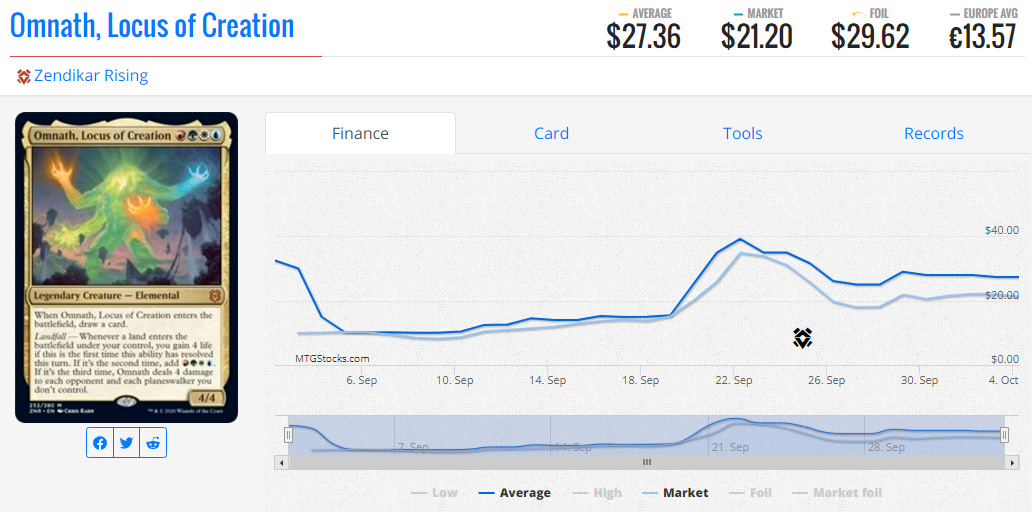Image resolution: width=1033 pixels, height=518 pixels.
Task: Enable the Foil series in the legend
Action: (751, 492)
